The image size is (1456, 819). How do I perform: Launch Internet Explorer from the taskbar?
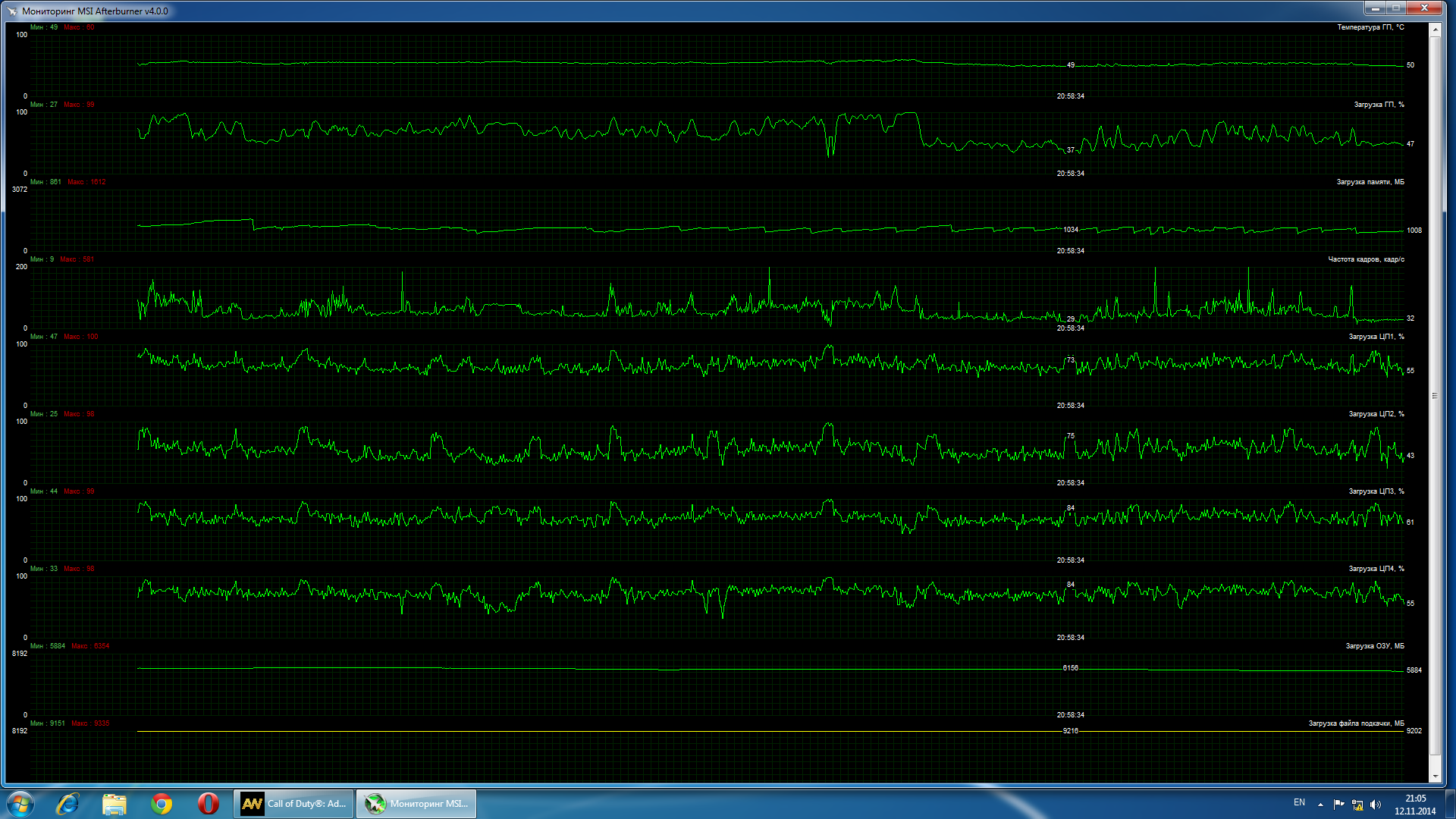click(68, 803)
